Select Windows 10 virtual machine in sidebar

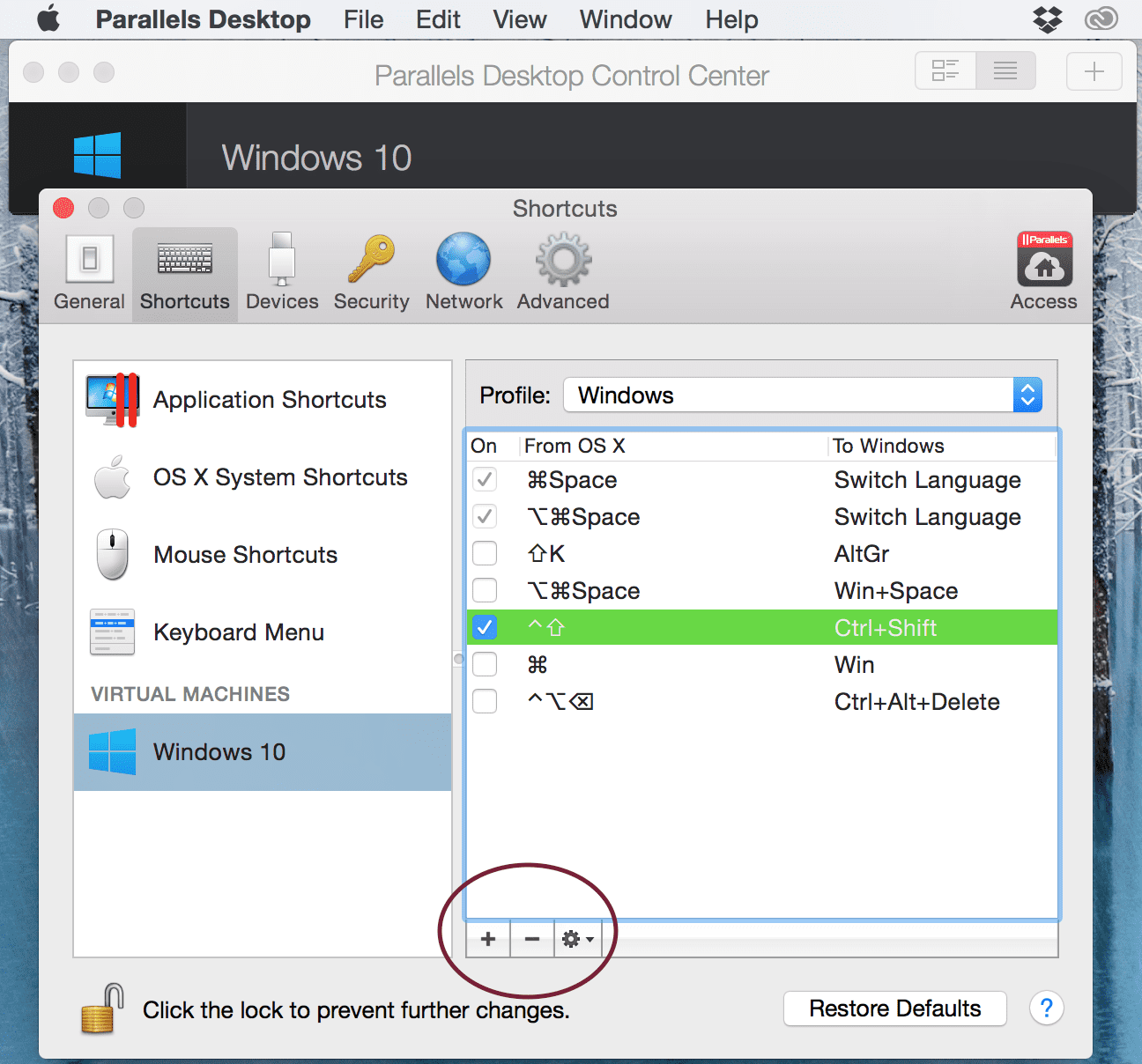[x=263, y=752]
